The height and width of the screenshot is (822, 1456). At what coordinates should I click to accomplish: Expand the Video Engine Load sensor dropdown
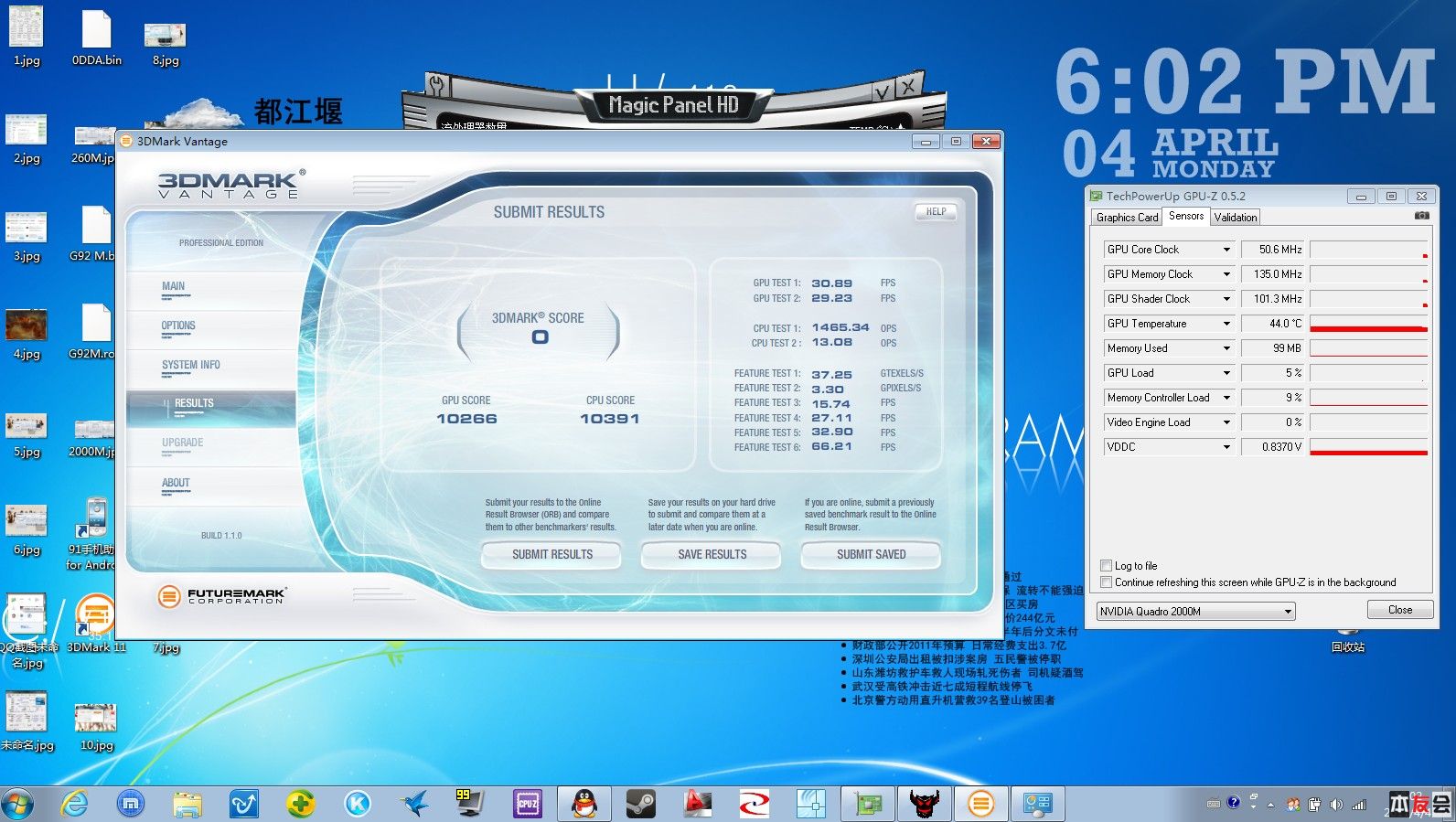click(1226, 422)
